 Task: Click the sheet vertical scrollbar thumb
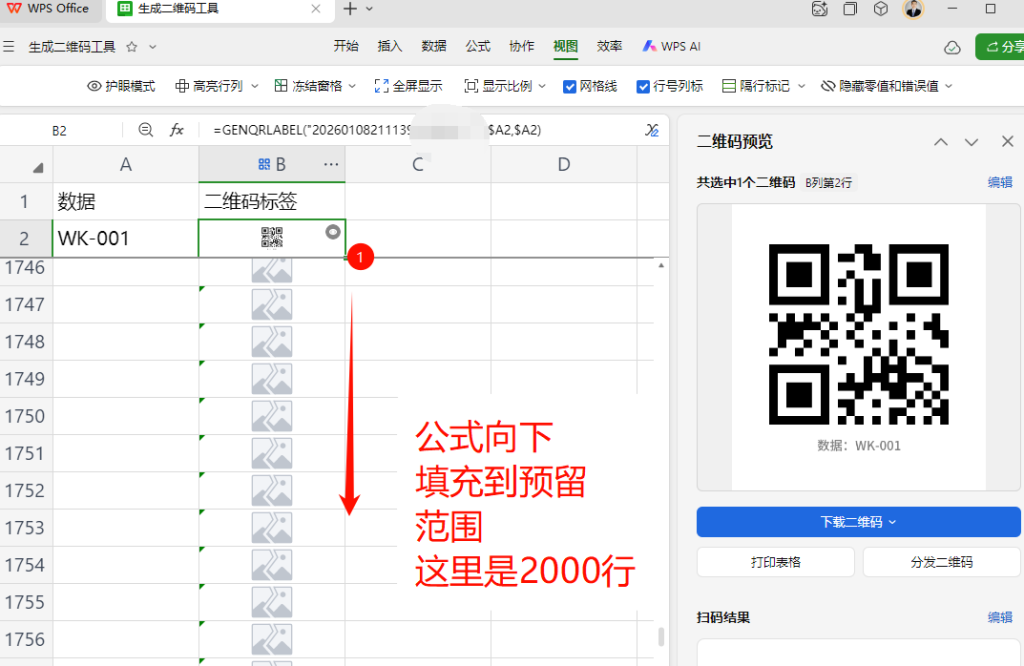pos(661,637)
